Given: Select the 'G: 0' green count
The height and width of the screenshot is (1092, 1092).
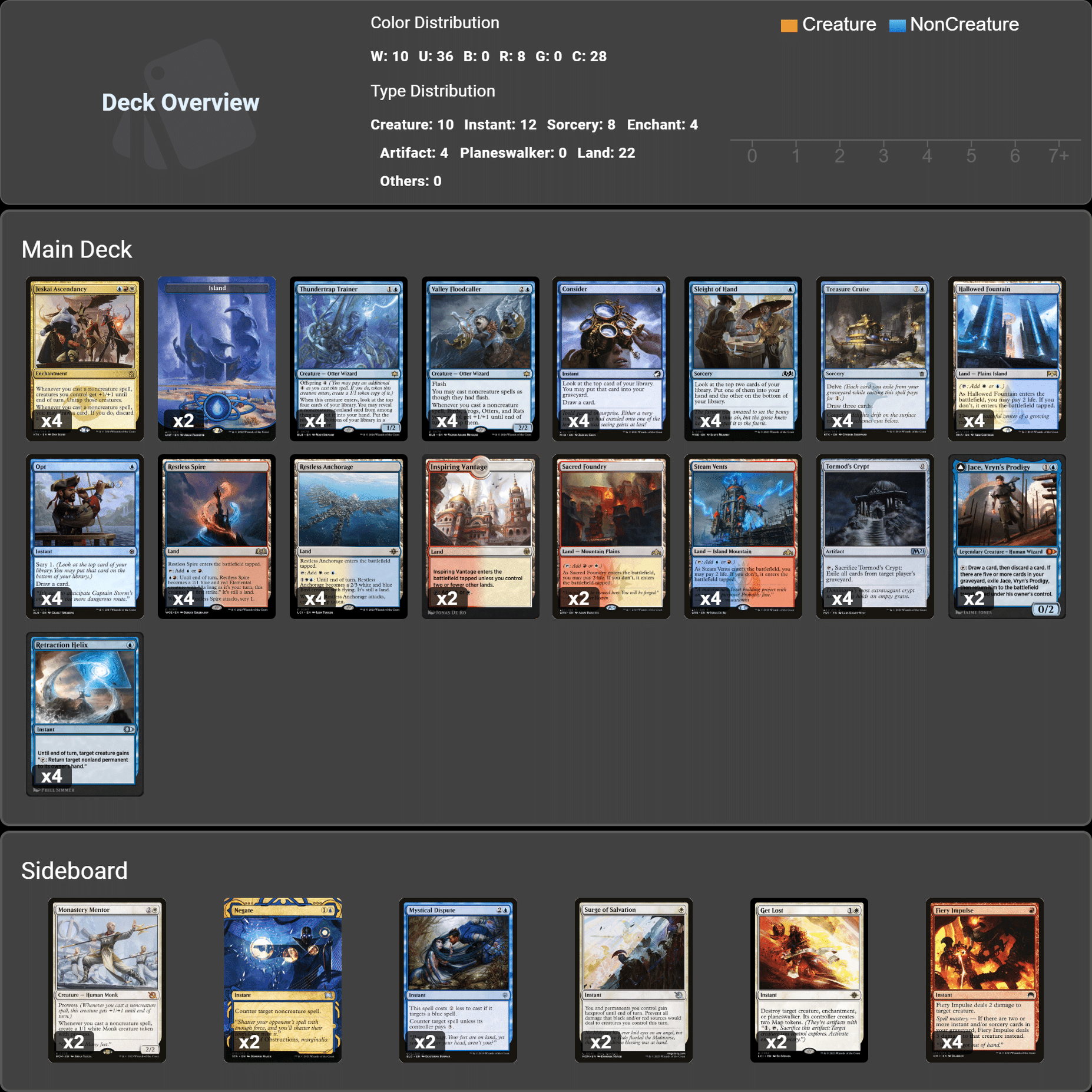Looking at the screenshot, I should click(548, 57).
